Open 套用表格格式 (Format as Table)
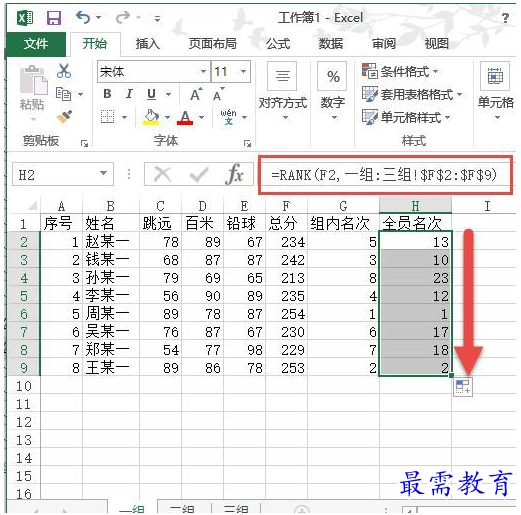The height and width of the screenshot is (515, 521). (412, 95)
